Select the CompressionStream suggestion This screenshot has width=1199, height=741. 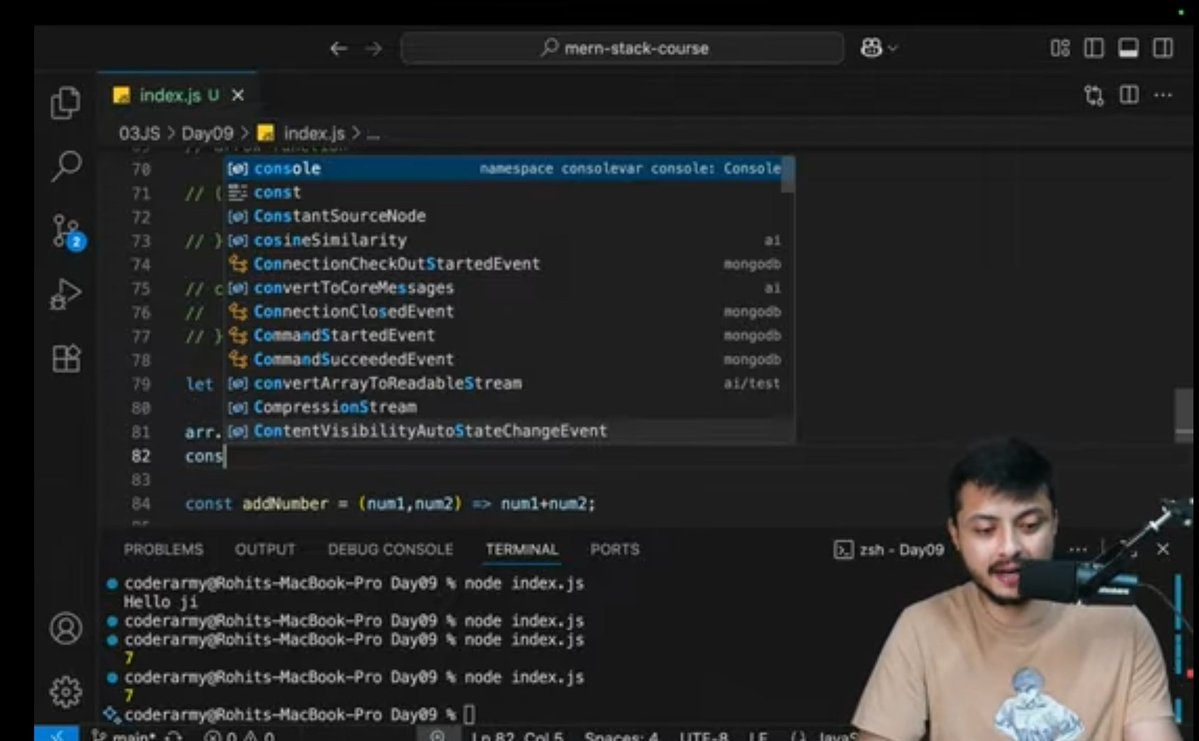[x=505, y=407]
